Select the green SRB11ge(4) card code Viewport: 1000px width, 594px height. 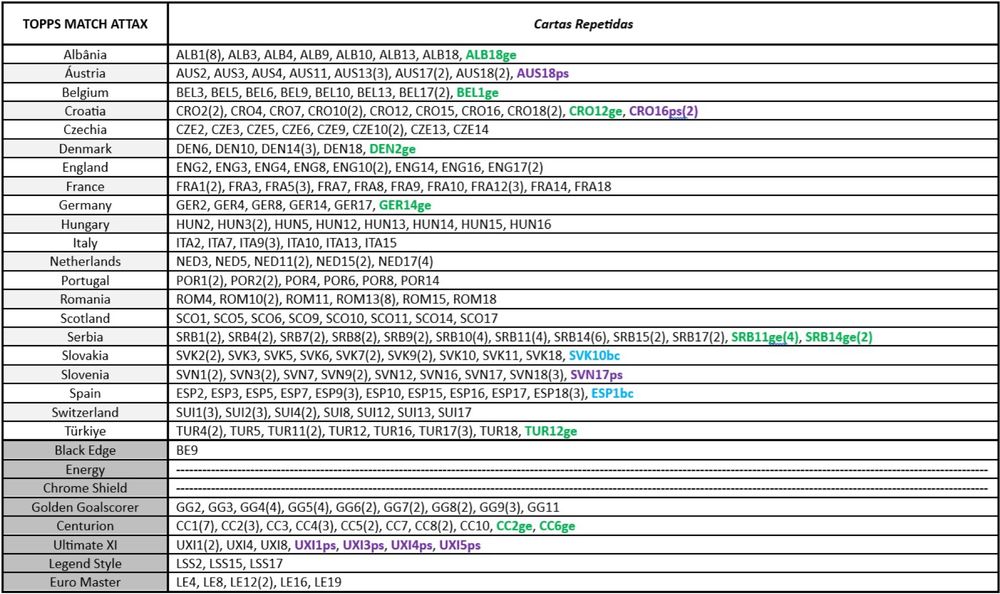(765, 337)
